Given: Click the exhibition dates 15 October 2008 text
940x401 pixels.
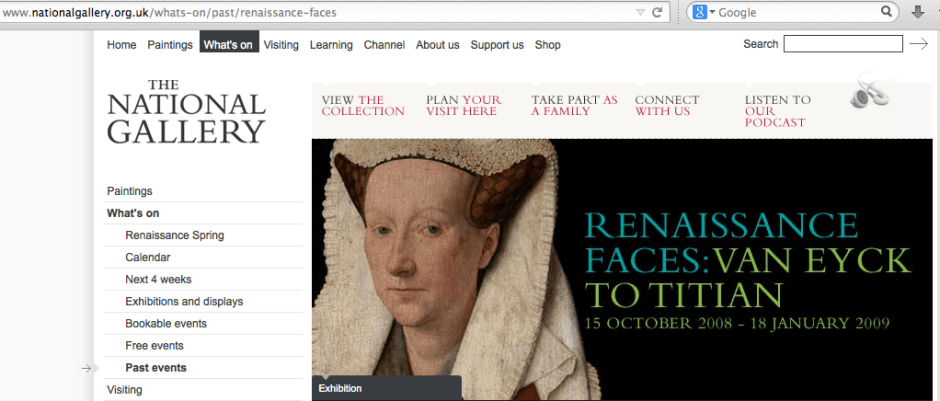Looking at the screenshot, I should pyautogui.click(x=737, y=323).
